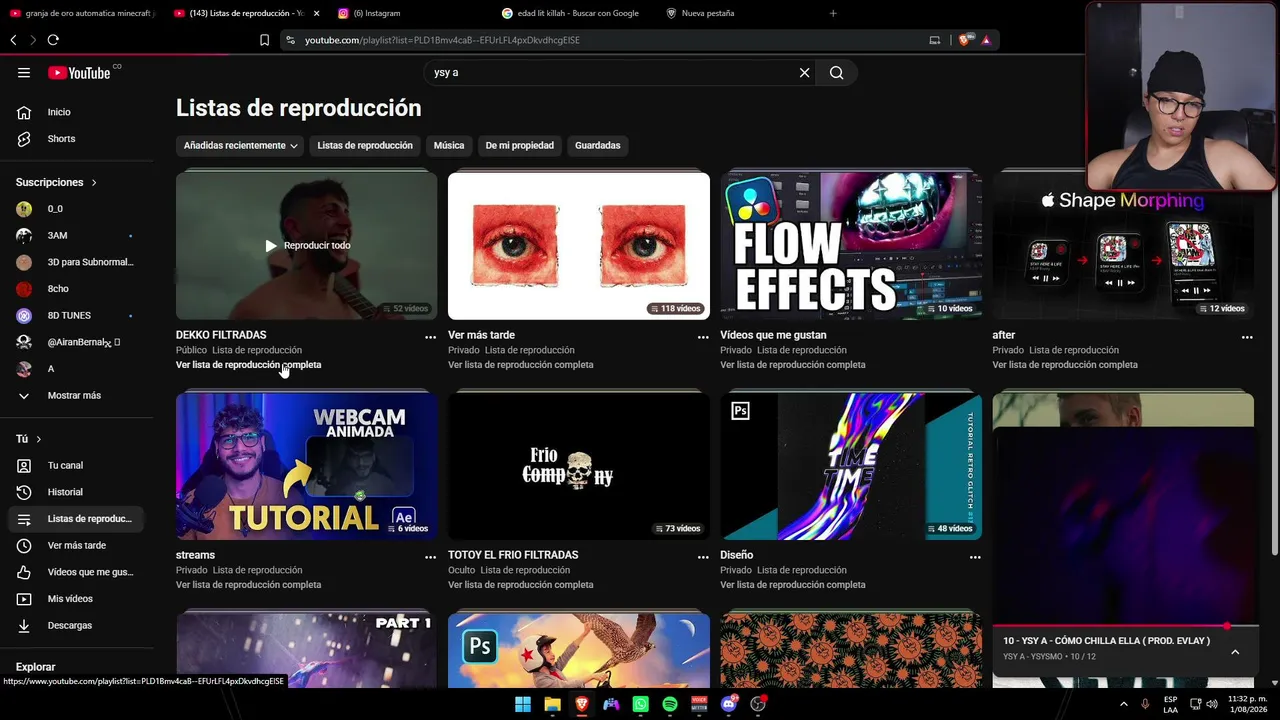This screenshot has height=720, width=1280.
Task: Go to the YouTube home logo
Action: point(80,73)
